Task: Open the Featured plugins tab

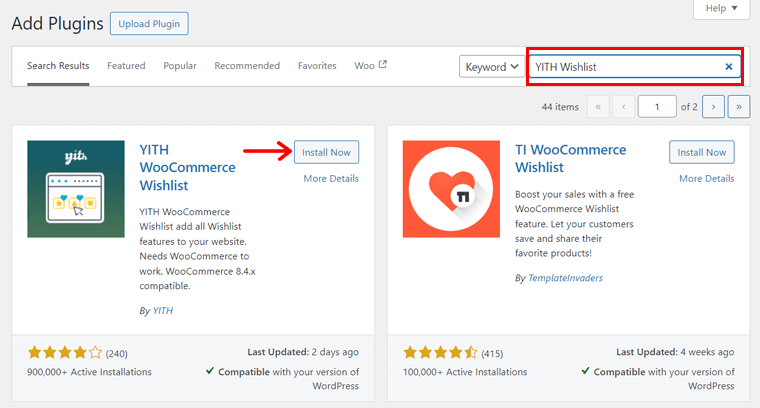Action: [x=126, y=65]
